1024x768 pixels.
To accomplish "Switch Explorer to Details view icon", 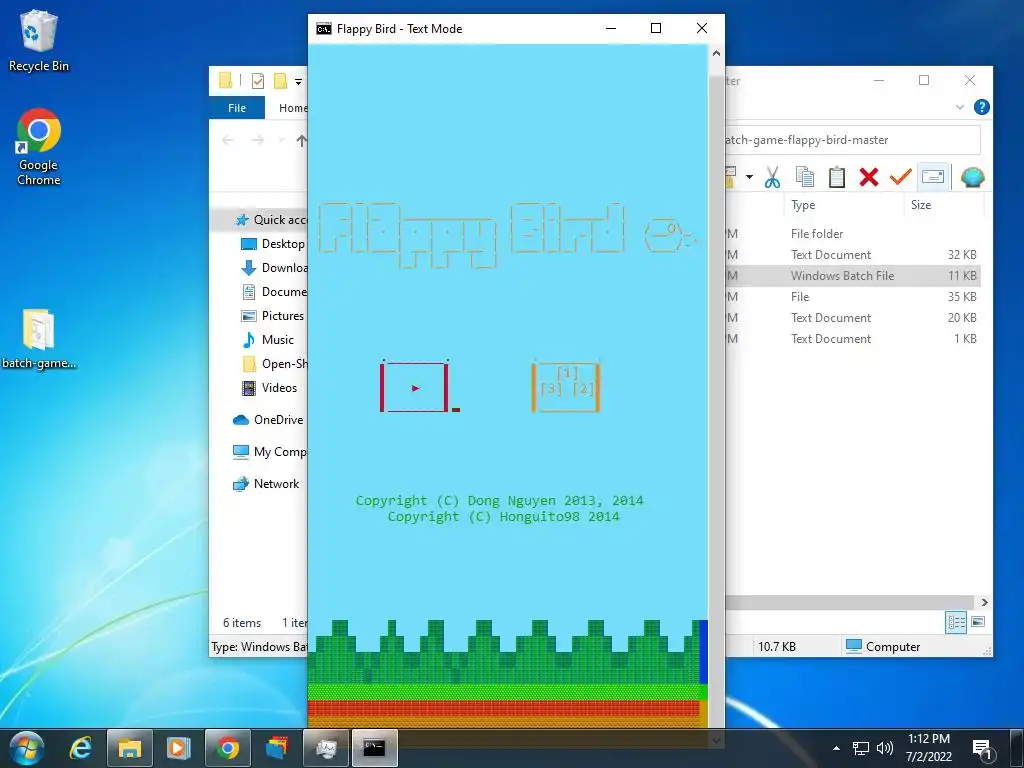I will click(x=956, y=622).
